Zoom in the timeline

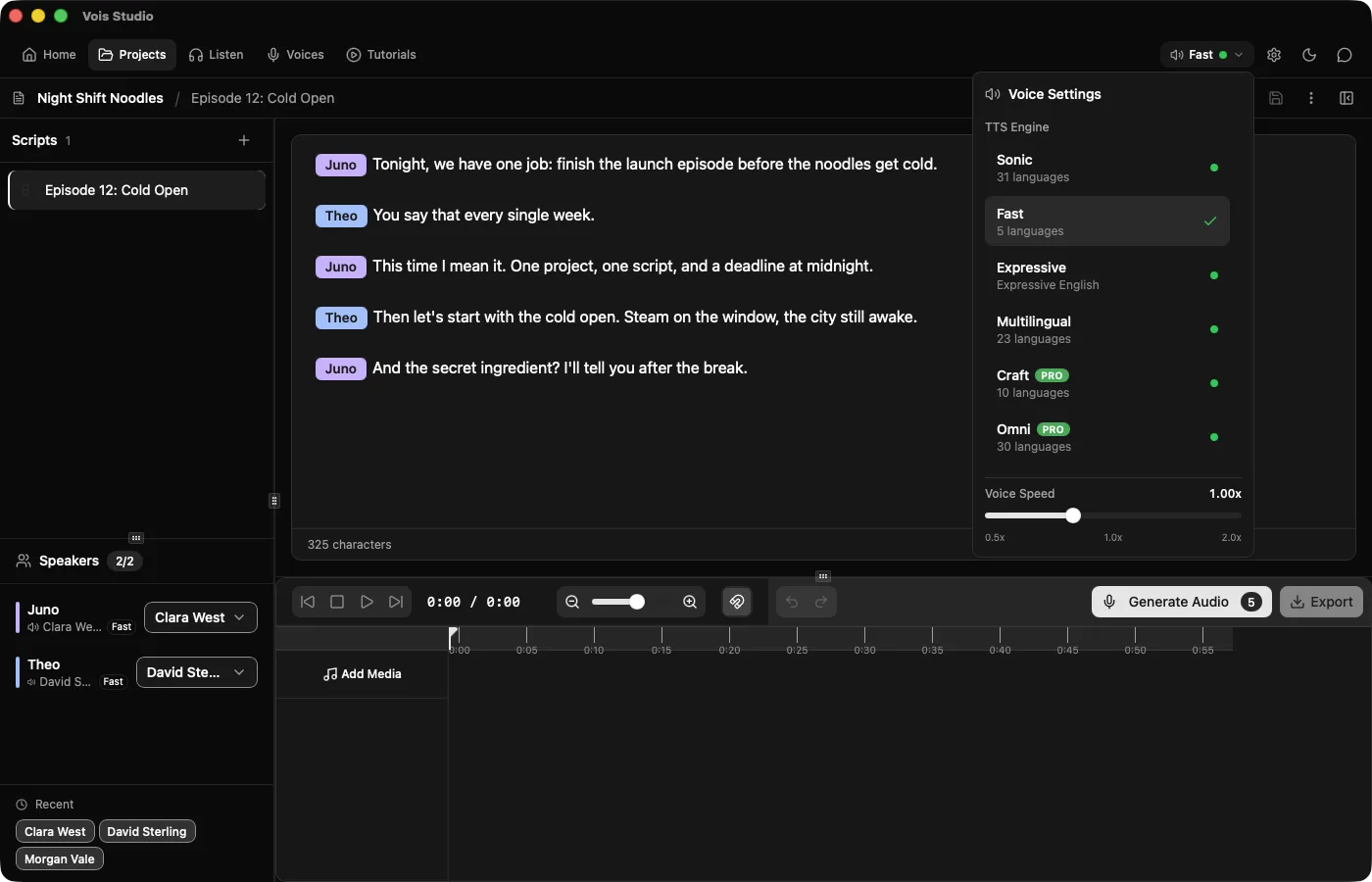tap(690, 602)
